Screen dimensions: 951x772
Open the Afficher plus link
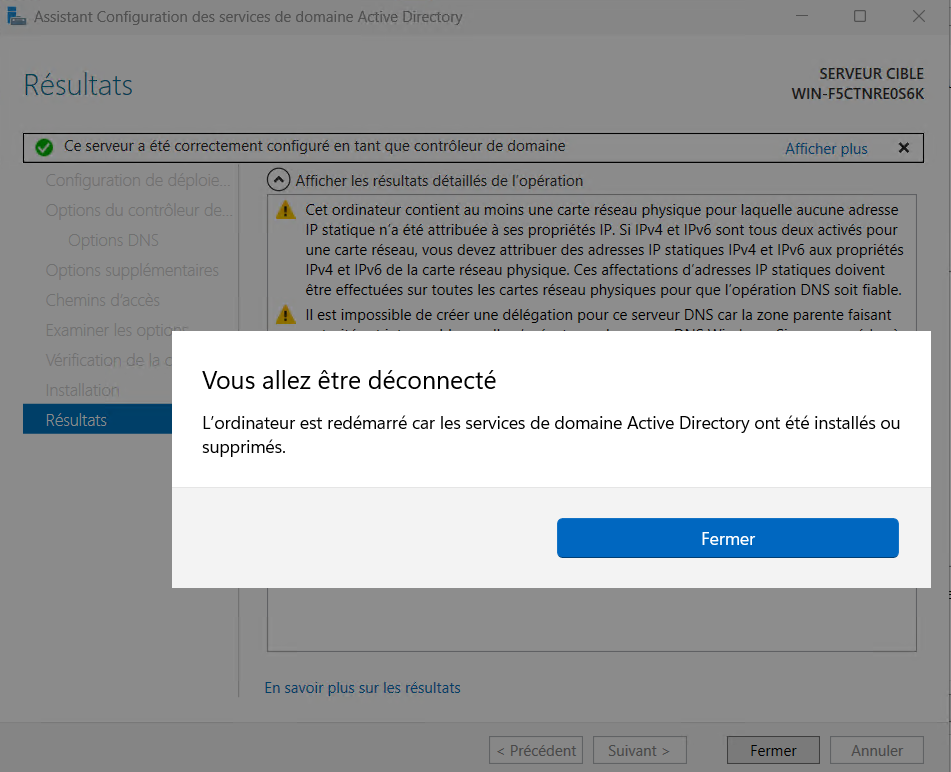click(826, 149)
